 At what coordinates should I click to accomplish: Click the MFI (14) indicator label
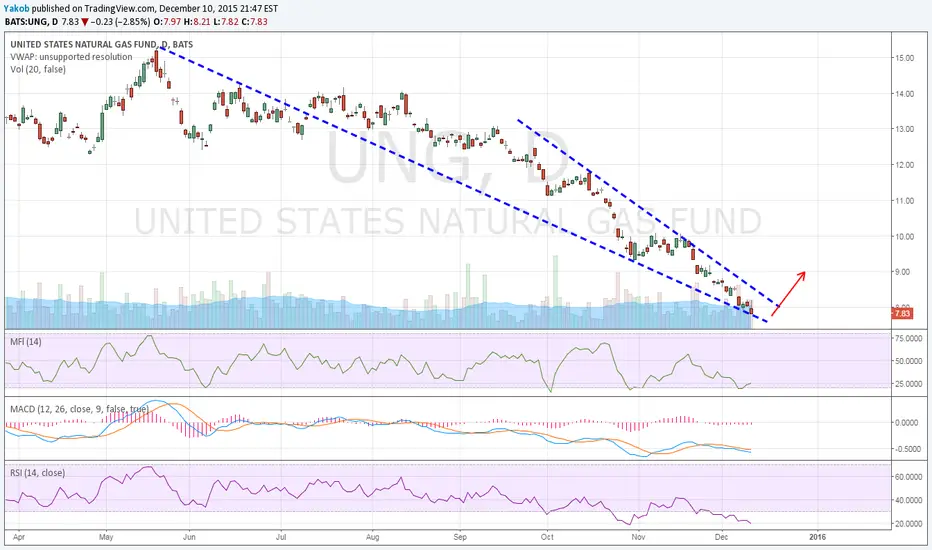pyautogui.click(x=26, y=342)
